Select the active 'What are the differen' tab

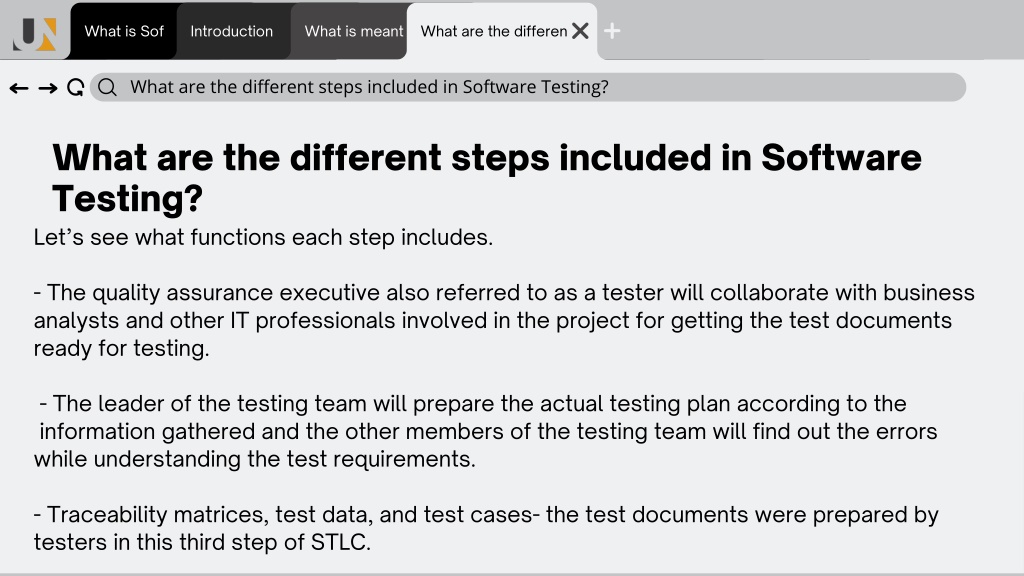coord(494,31)
